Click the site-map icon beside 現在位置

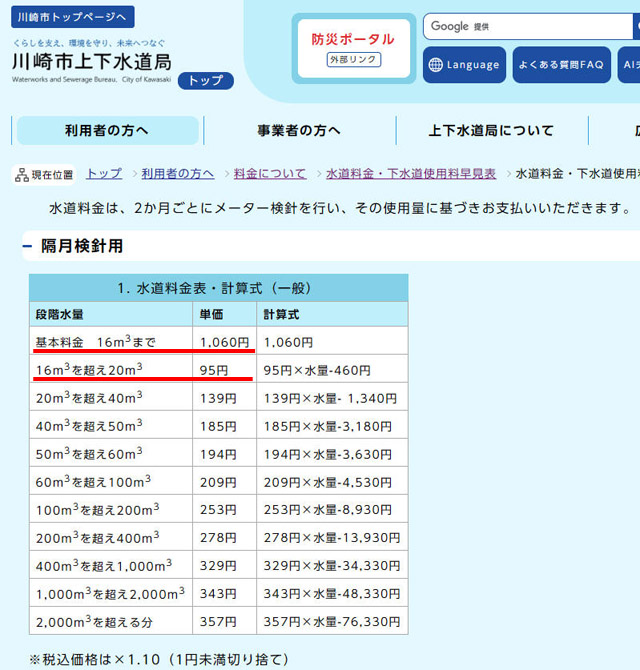tap(21, 175)
